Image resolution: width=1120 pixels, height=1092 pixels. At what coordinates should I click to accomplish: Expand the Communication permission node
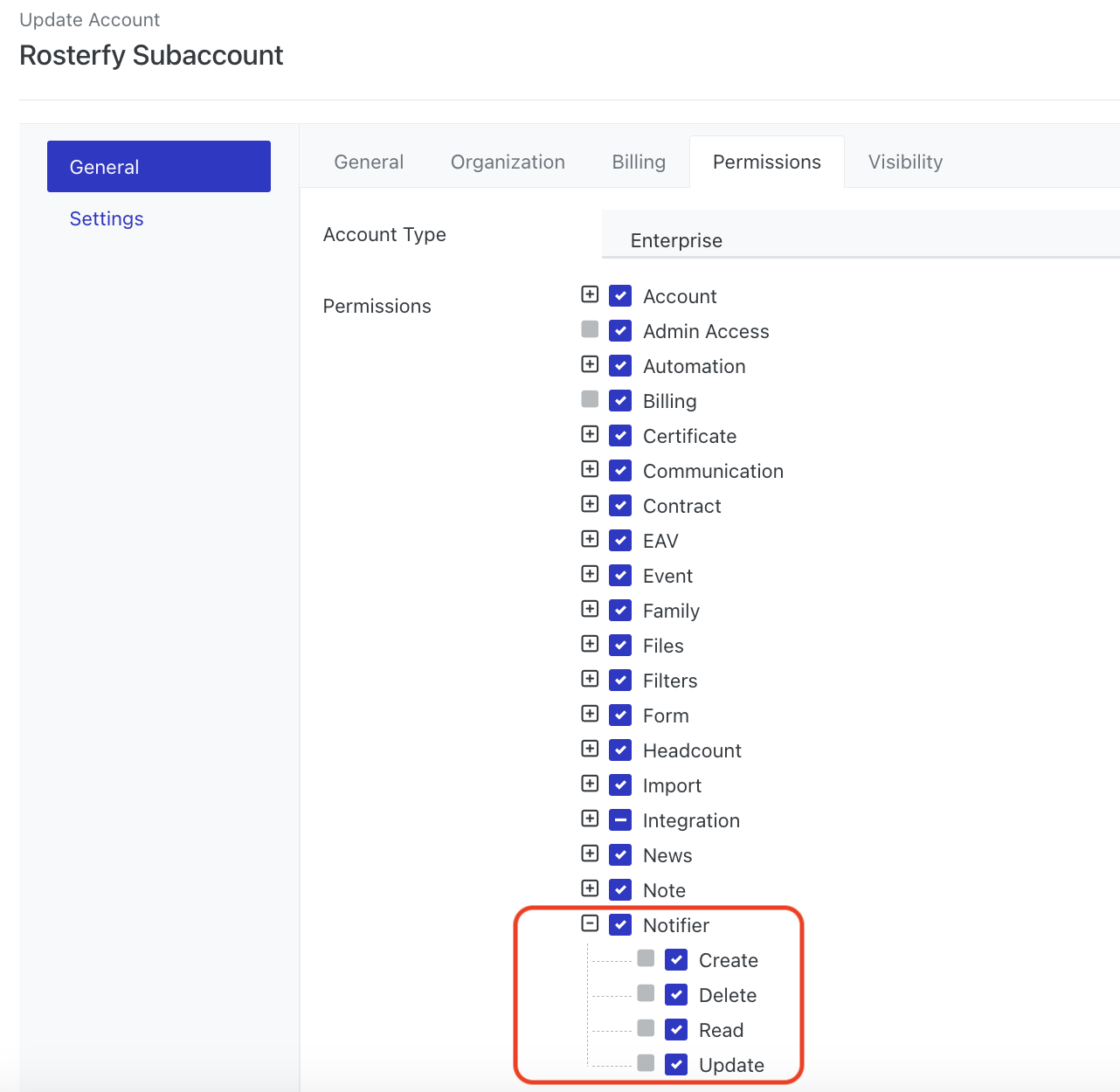[590, 469]
